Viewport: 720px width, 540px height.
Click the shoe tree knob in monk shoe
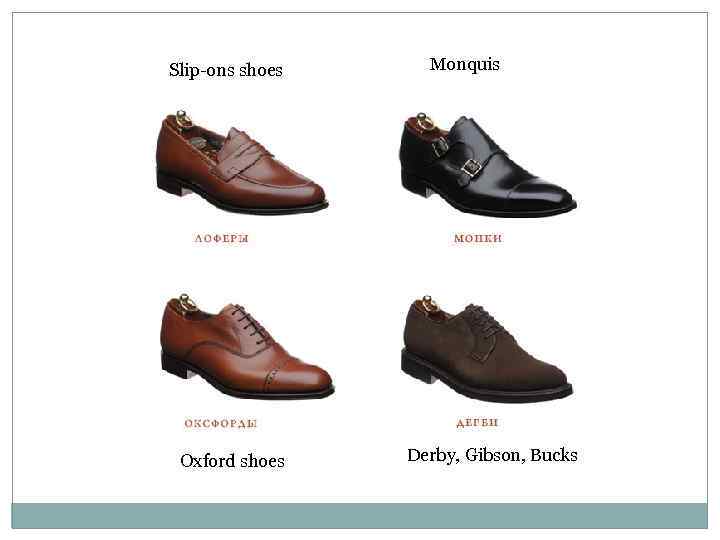pyautogui.click(x=424, y=121)
